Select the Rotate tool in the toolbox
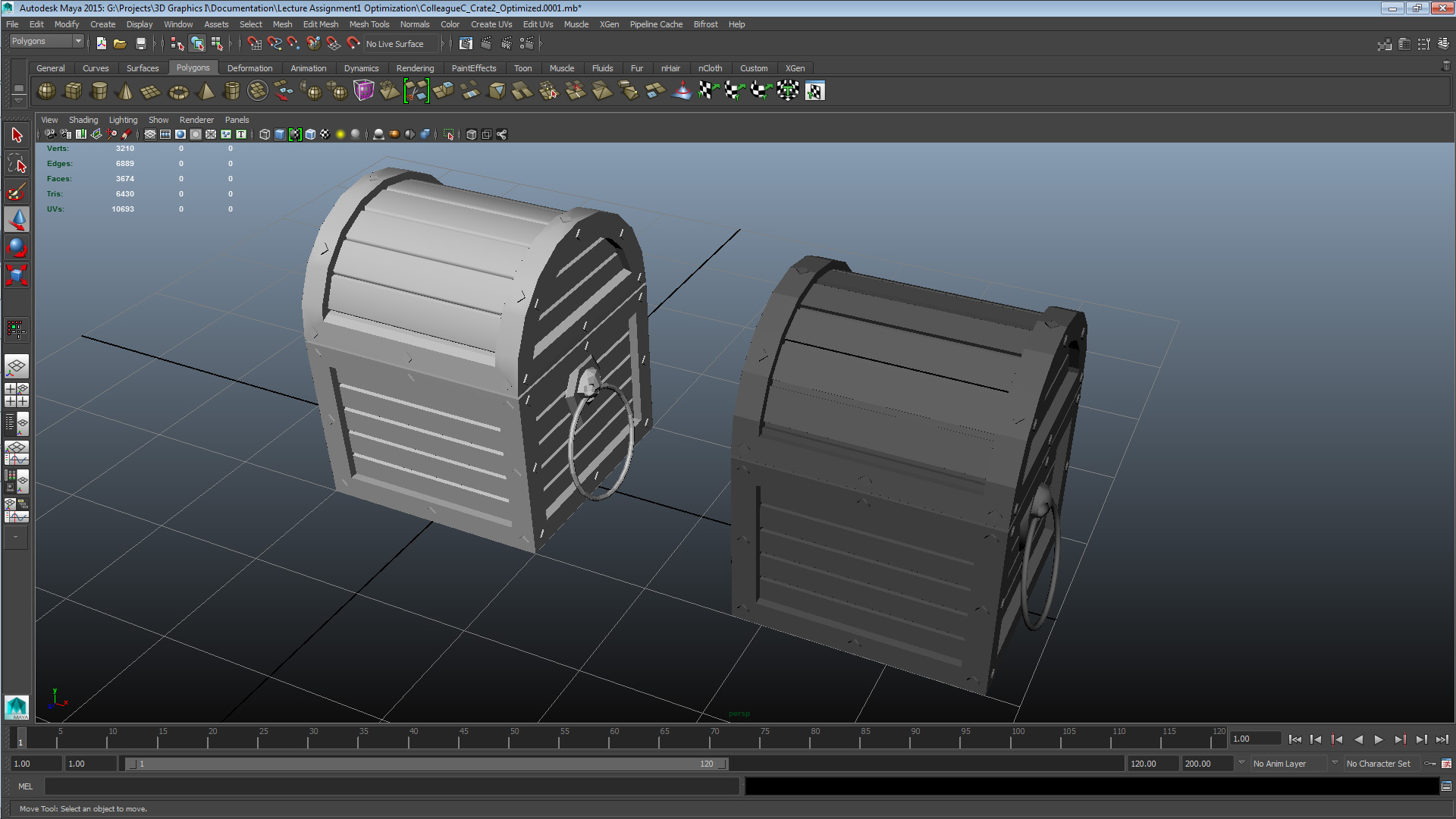The width and height of the screenshot is (1456, 819). coord(17,247)
